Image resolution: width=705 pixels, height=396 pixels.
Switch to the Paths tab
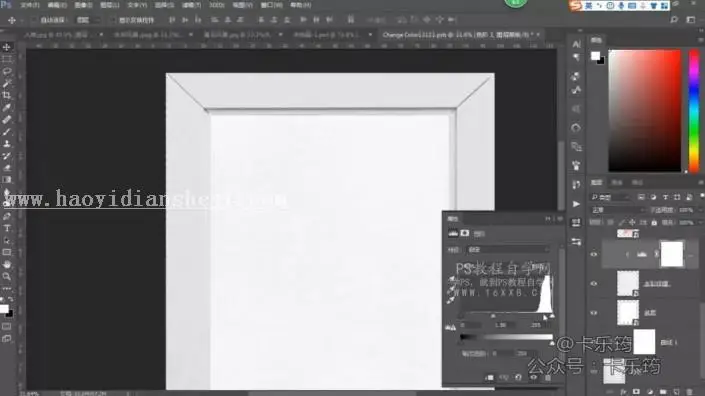638,182
